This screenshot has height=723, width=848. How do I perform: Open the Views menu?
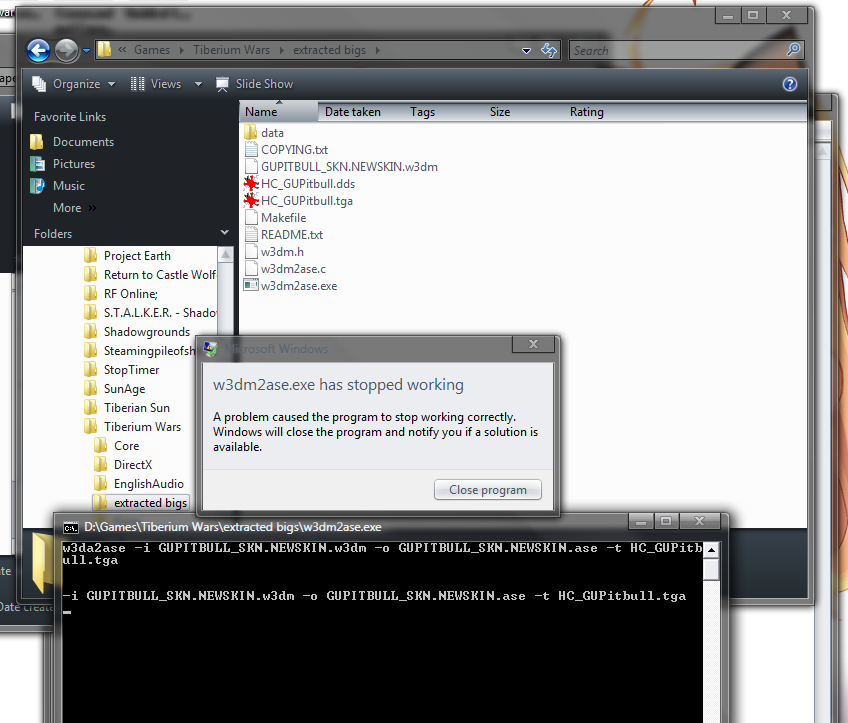click(x=156, y=84)
